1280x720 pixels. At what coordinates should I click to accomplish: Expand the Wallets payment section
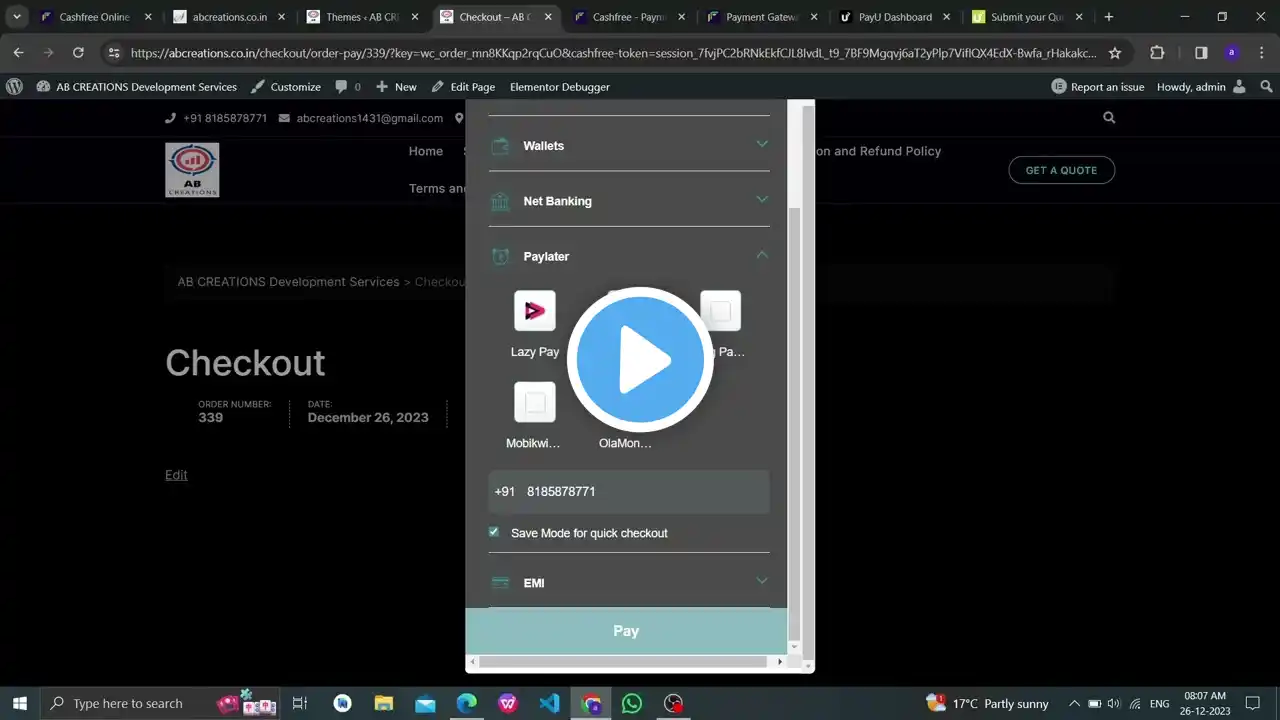click(x=629, y=145)
